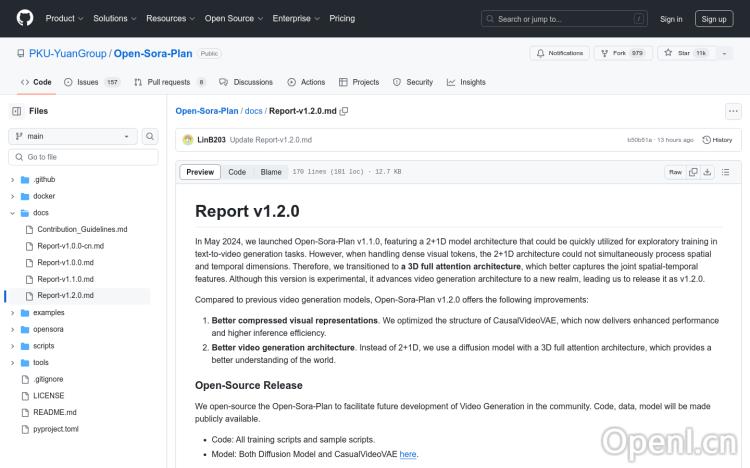Image resolution: width=750 pixels, height=468 pixels.
Task: Download the raw file icon
Action: (x=707, y=172)
